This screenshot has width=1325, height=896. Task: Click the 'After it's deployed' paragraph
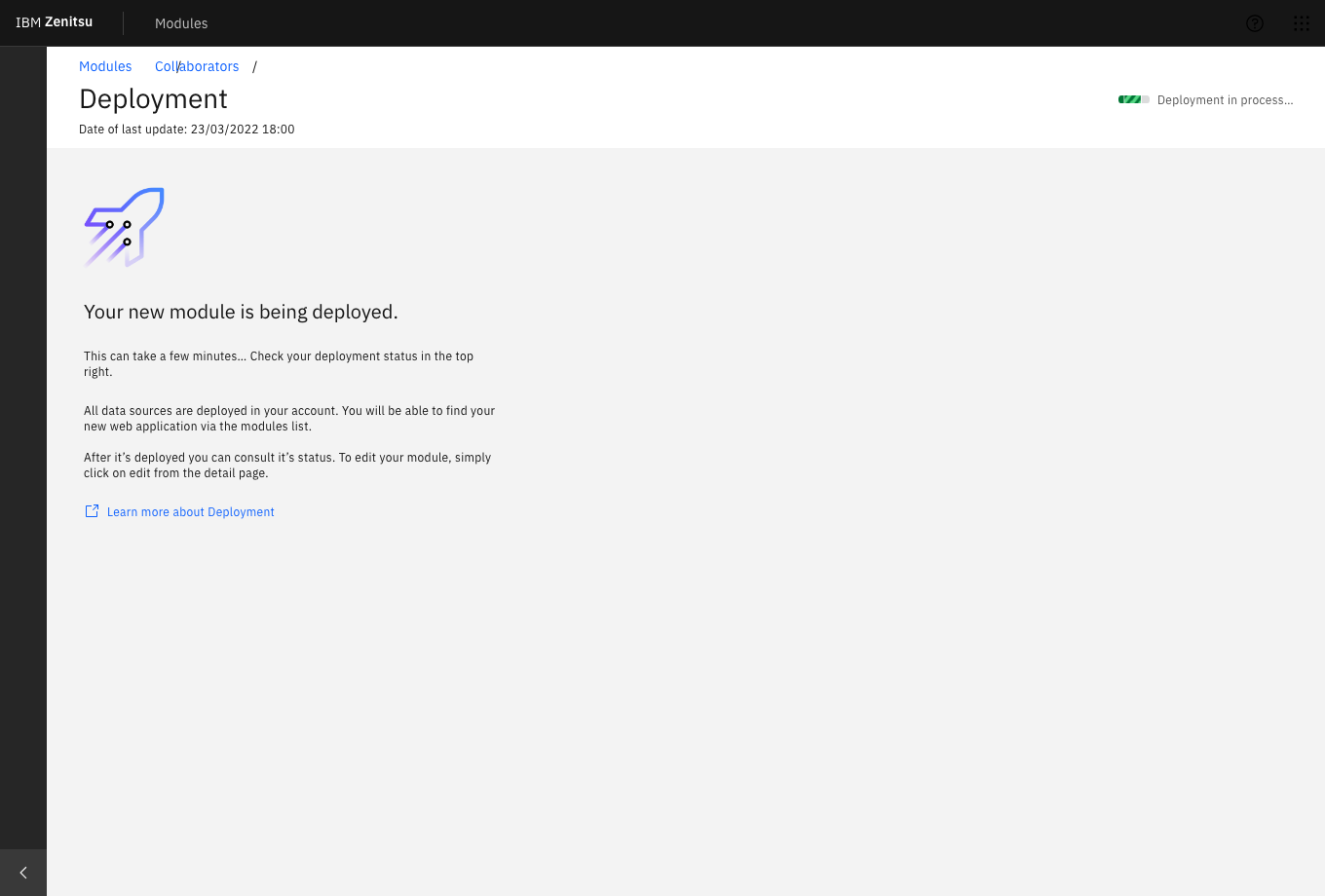[287, 465]
